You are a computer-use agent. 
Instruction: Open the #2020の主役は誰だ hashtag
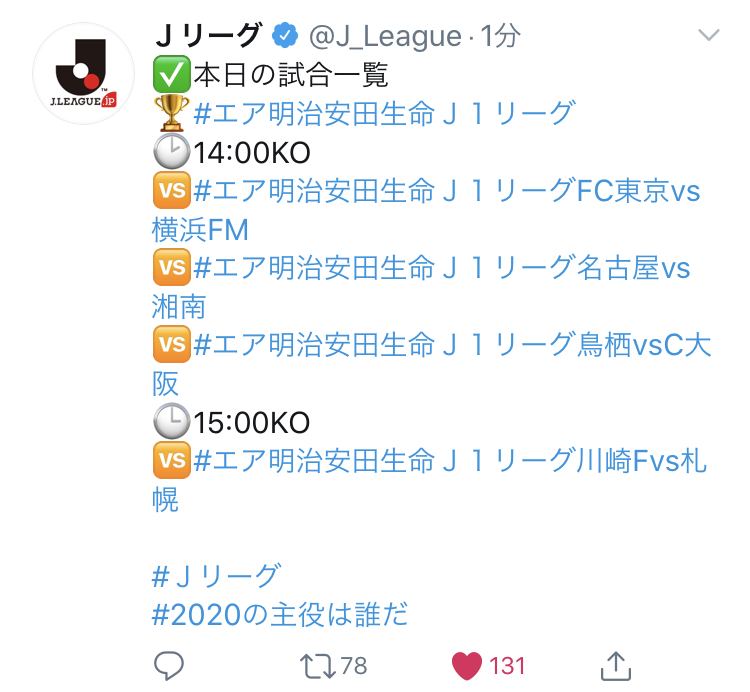(x=280, y=615)
